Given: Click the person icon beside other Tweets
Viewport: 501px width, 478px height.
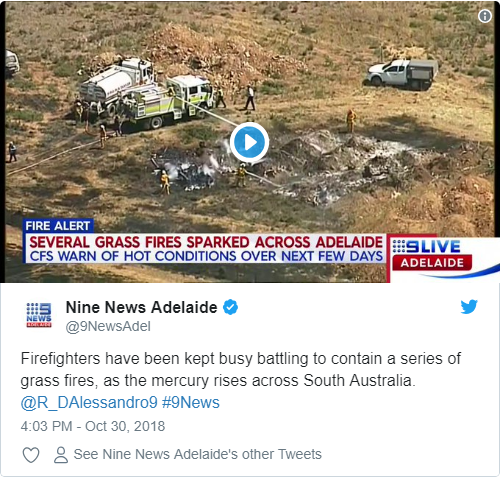Looking at the screenshot, I should click(x=61, y=455).
